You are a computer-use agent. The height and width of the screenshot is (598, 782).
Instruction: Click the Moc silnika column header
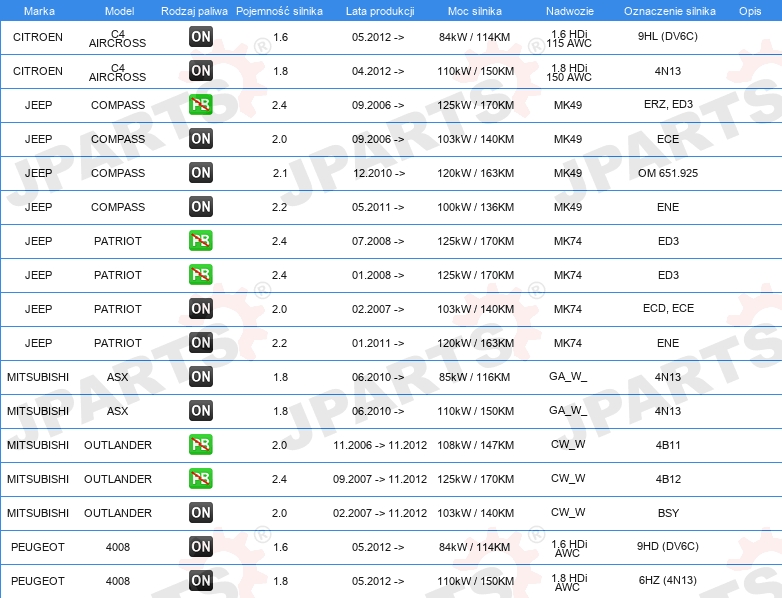[475, 11]
